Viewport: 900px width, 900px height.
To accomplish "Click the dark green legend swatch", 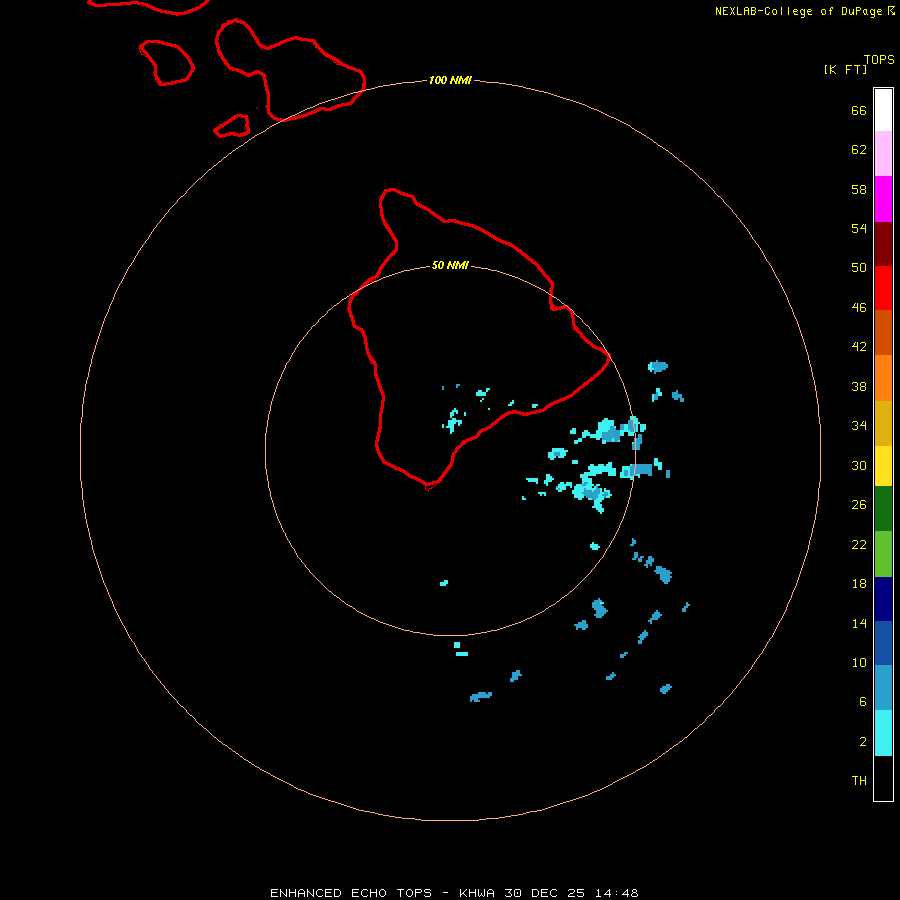I will [x=883, y=509].
